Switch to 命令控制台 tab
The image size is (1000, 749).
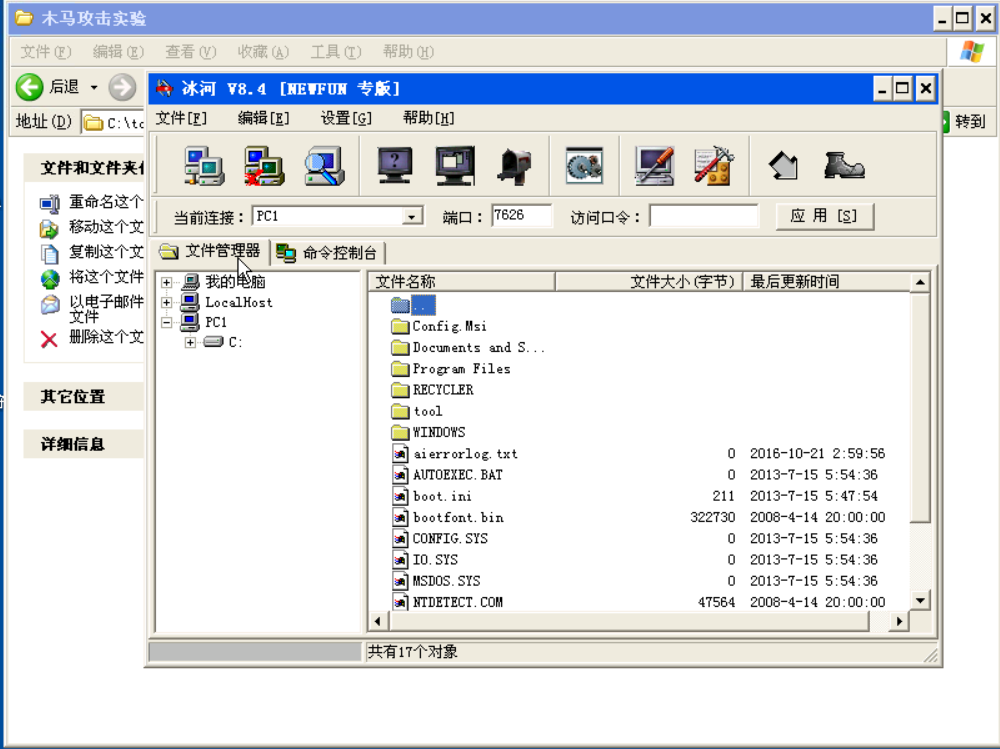pos(328,253)
